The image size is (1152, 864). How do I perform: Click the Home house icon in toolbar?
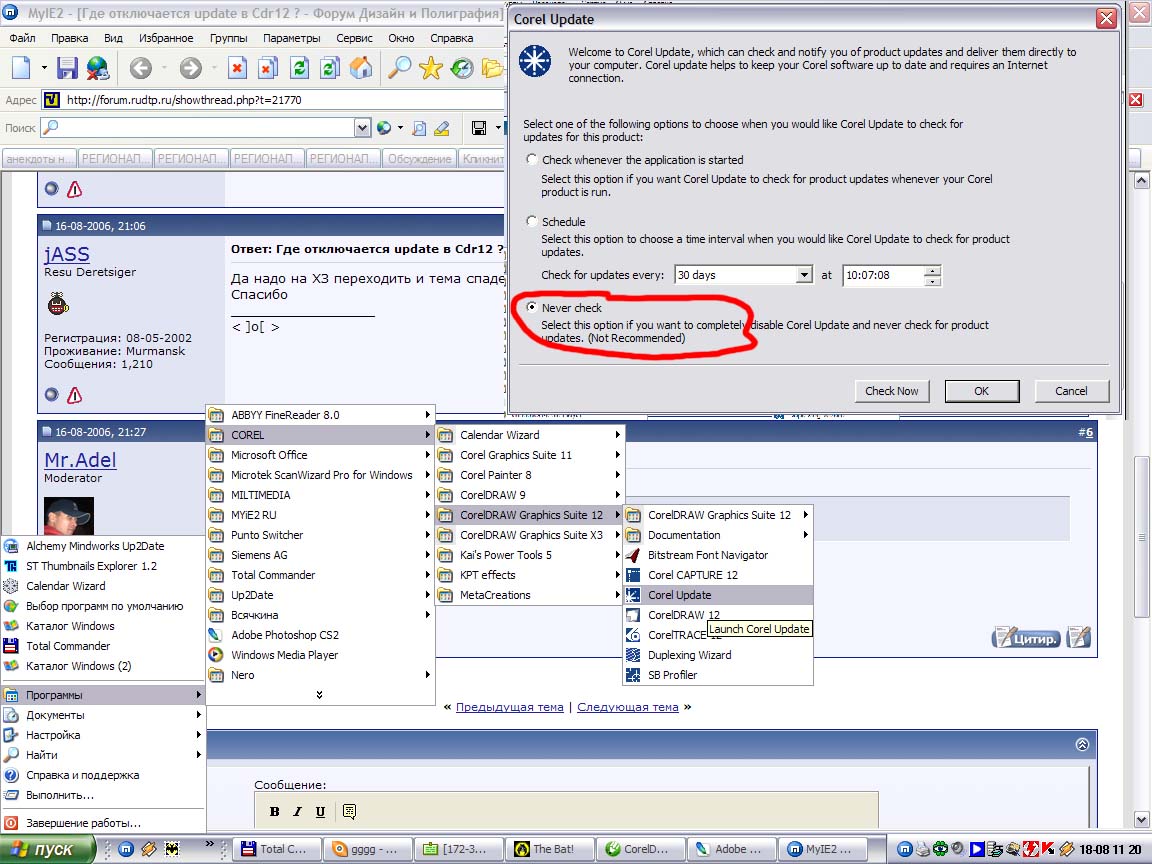(x=361, y=68)
